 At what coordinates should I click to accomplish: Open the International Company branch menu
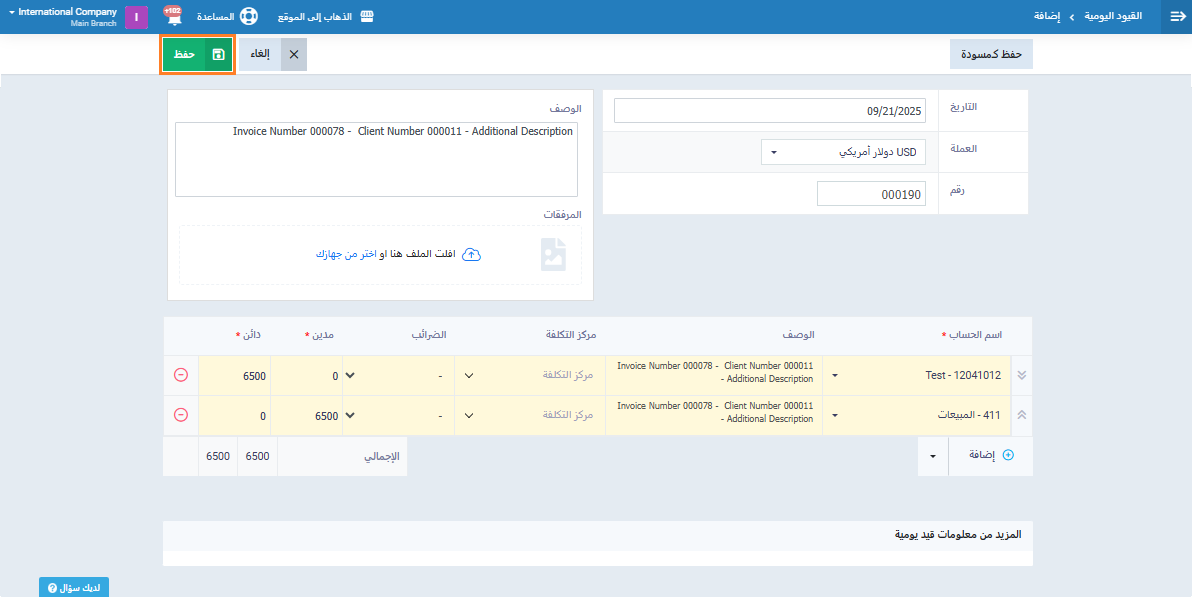click(62, 17)
